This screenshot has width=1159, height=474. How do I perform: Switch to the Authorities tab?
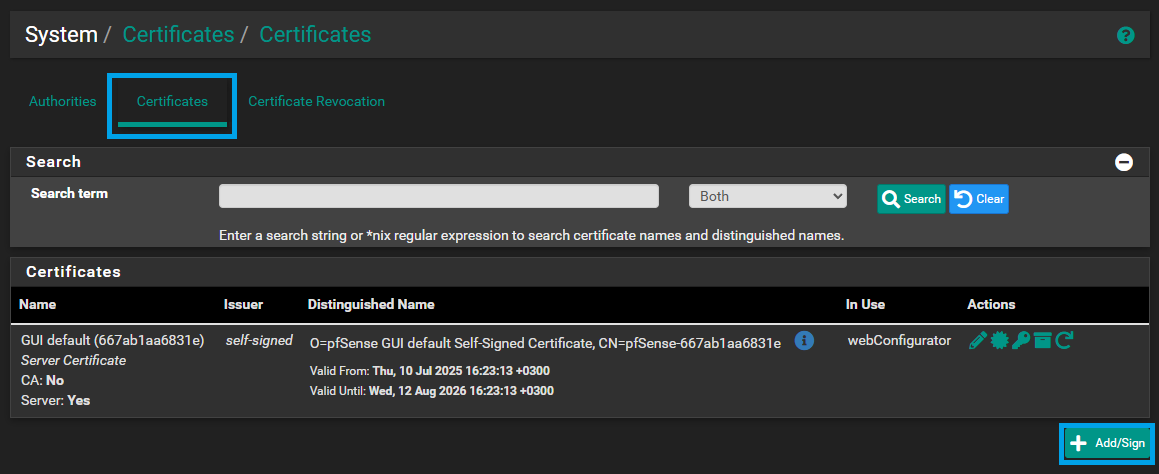(x=63, y=101)
